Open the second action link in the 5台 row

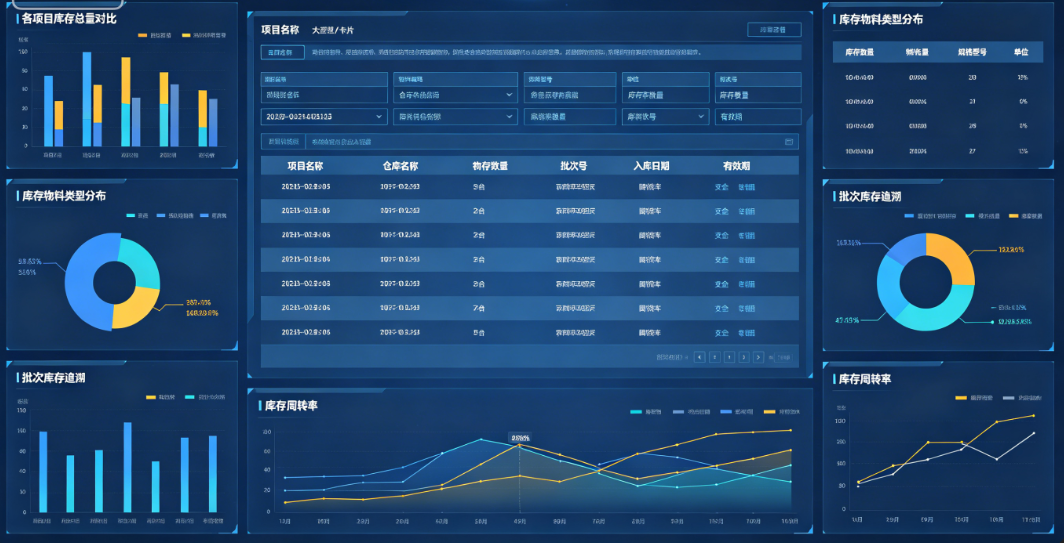pos(746,333)
